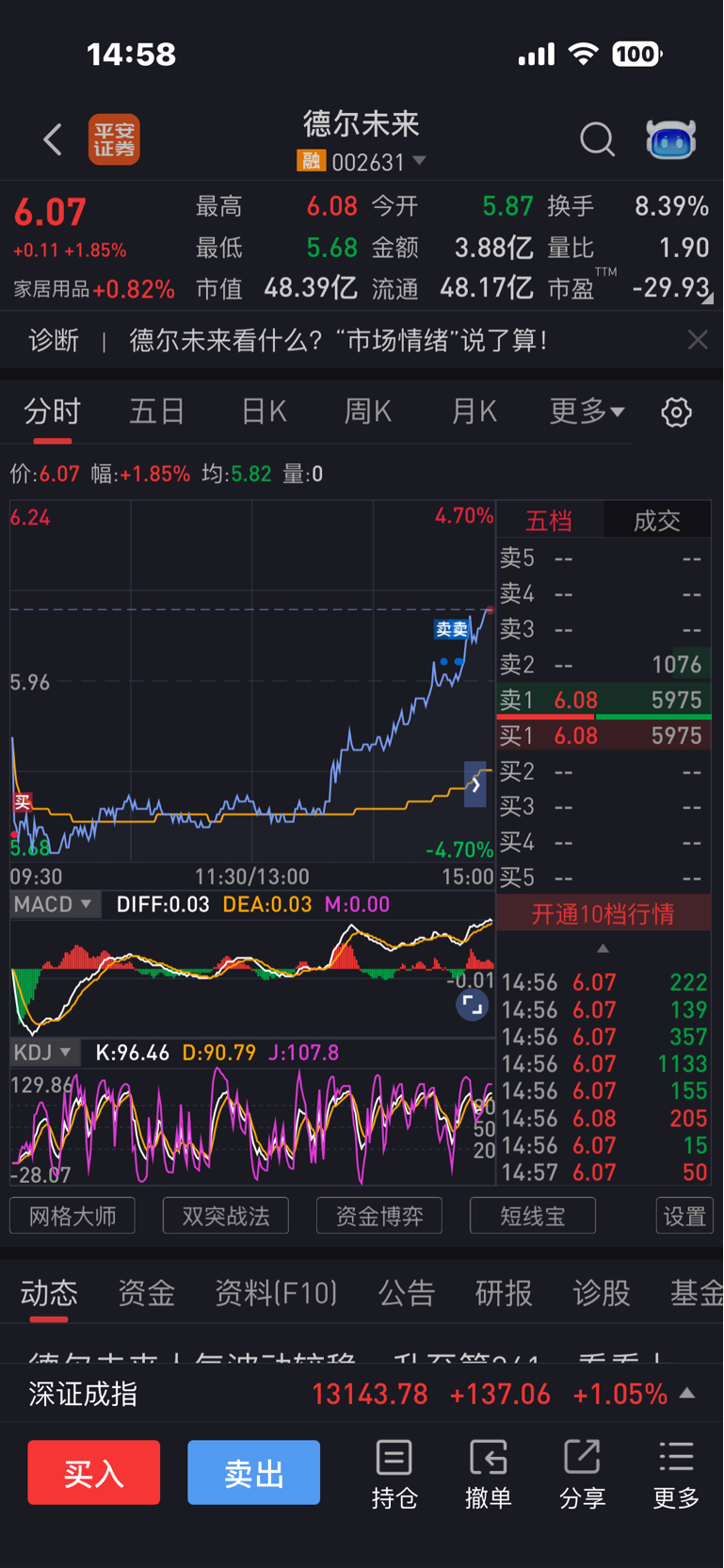The height and width of the screenshot is (1568, 724).
Task: Tap MACD DIFF:0.03 readout
Action: 162,904
